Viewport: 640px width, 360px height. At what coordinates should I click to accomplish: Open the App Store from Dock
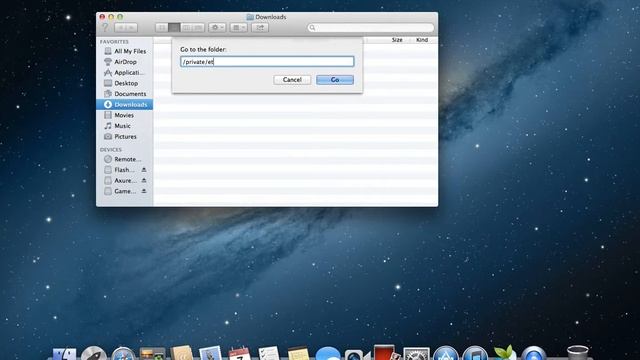pos(446,354)
